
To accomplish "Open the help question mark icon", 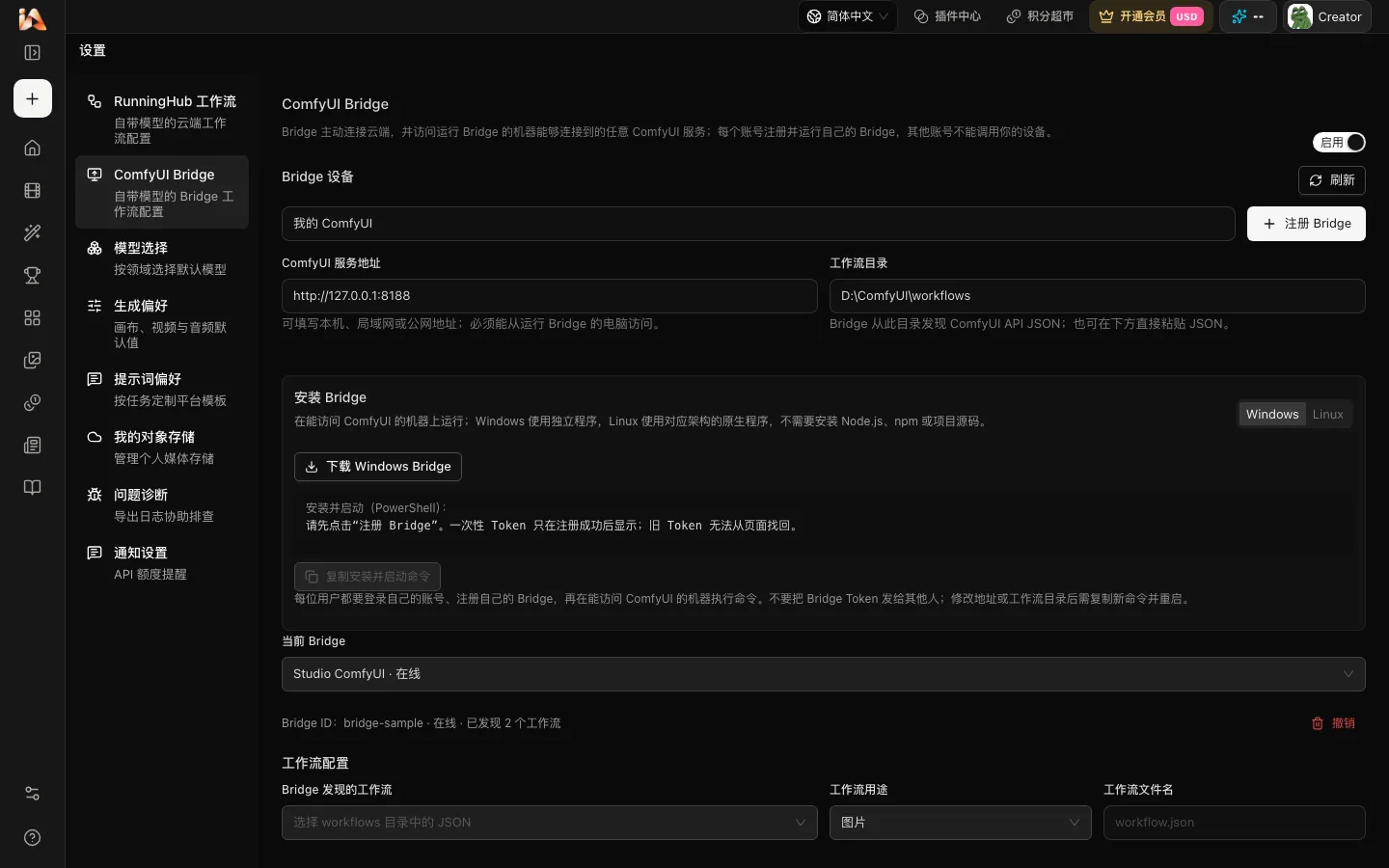I will (32, 837).
